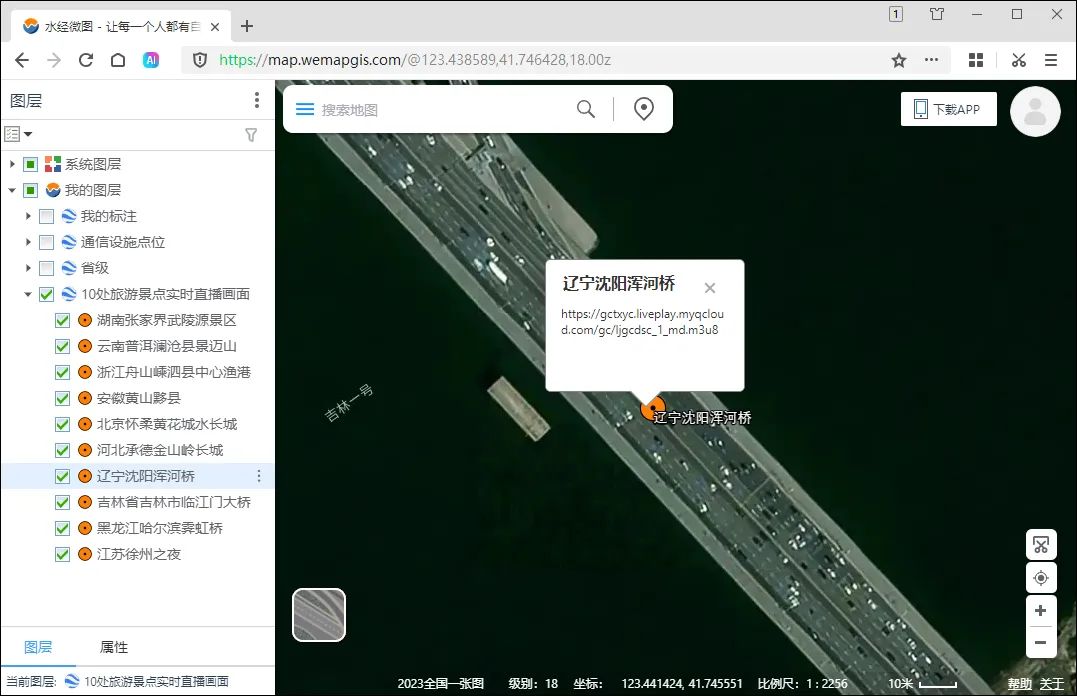
Task: Select 黑龙江哈尔滨霁虹桥 in the tree
Action: pos(160,528)
